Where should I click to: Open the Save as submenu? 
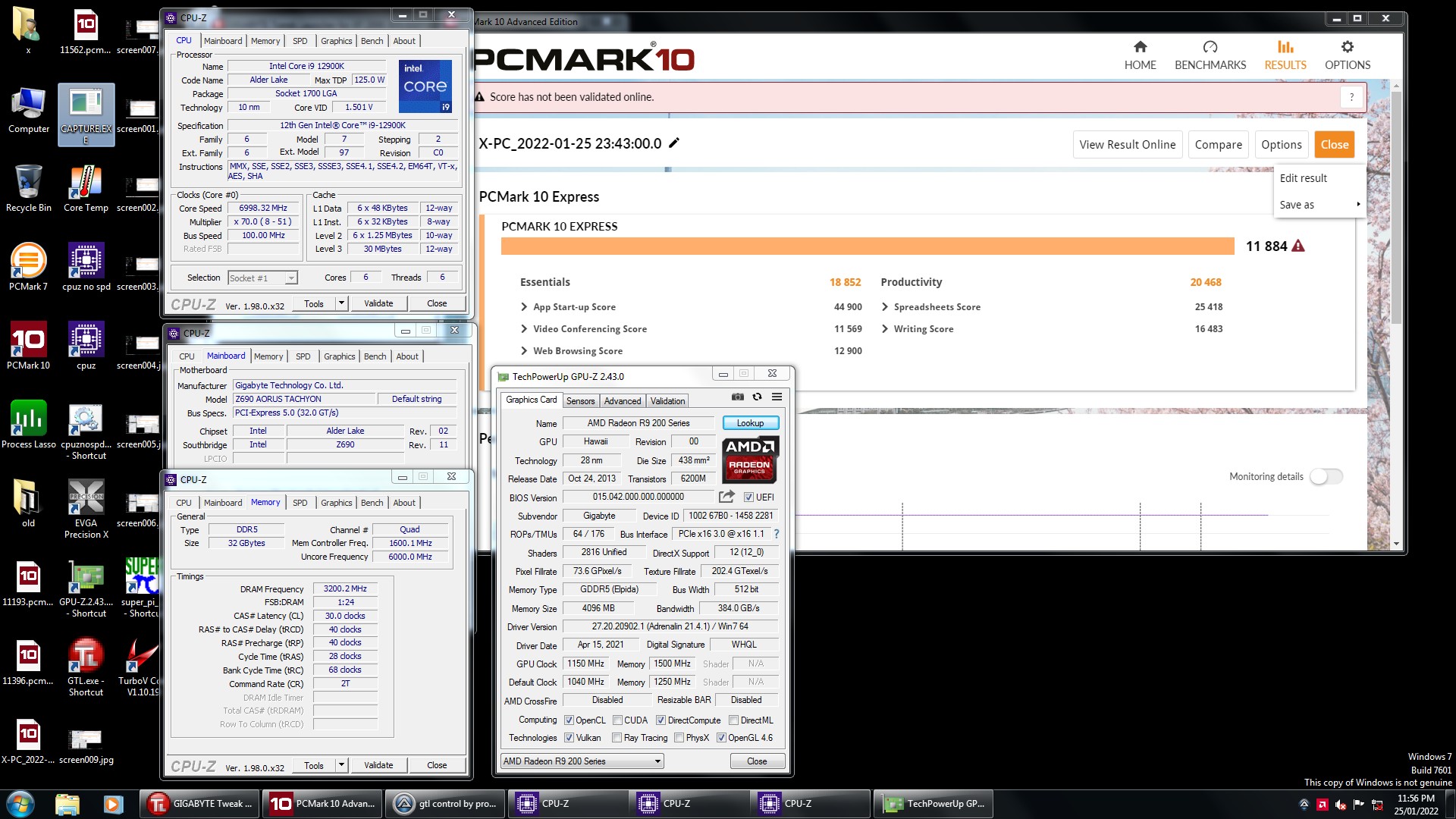1319,205
